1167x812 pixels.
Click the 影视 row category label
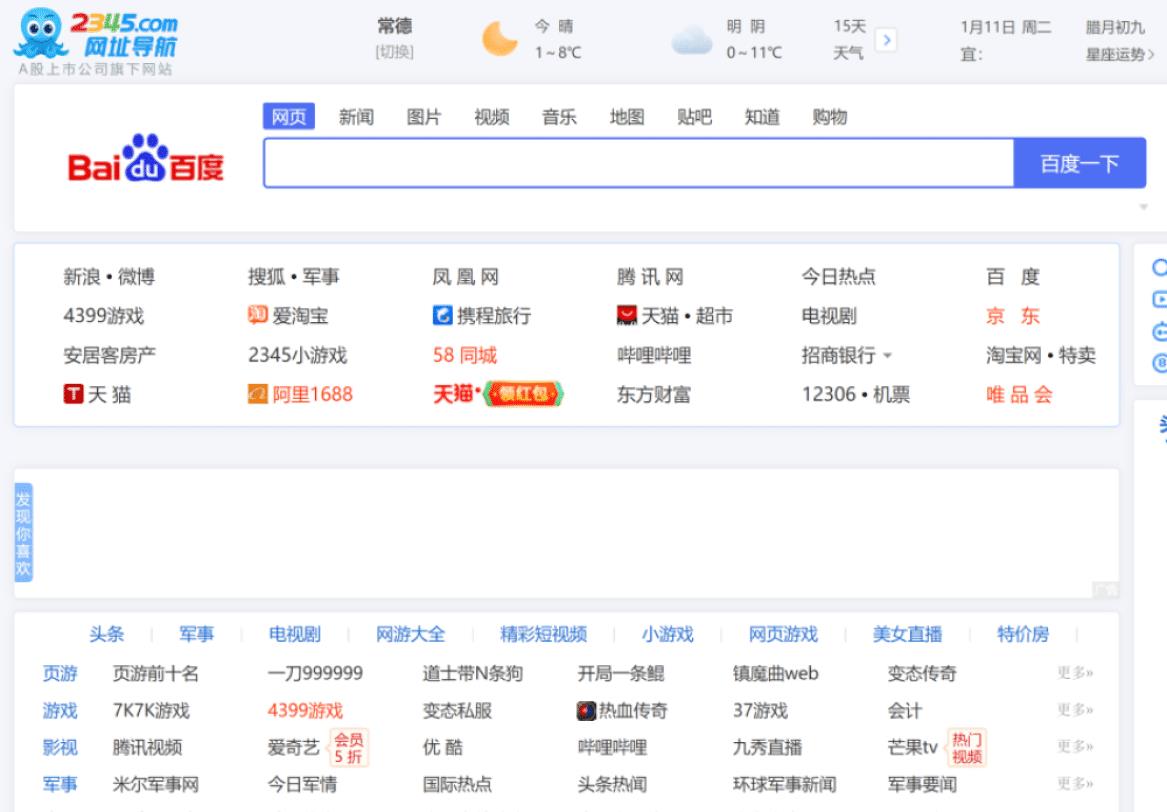pos(60,747)
